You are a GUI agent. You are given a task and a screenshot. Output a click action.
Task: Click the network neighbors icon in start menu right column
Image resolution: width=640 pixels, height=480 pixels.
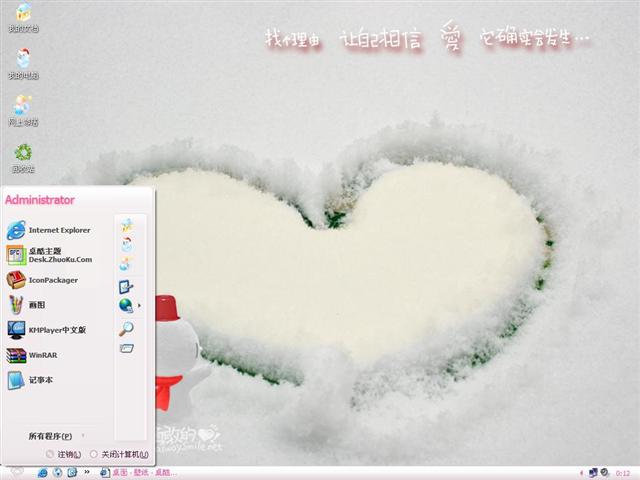click(126, 264)
